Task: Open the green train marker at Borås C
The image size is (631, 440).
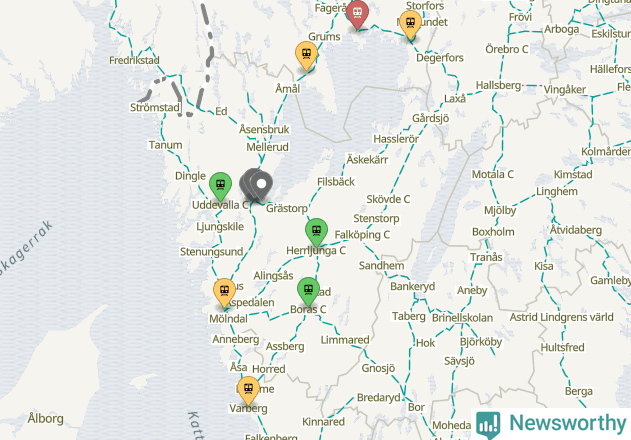Action: (x=308, y=291)
